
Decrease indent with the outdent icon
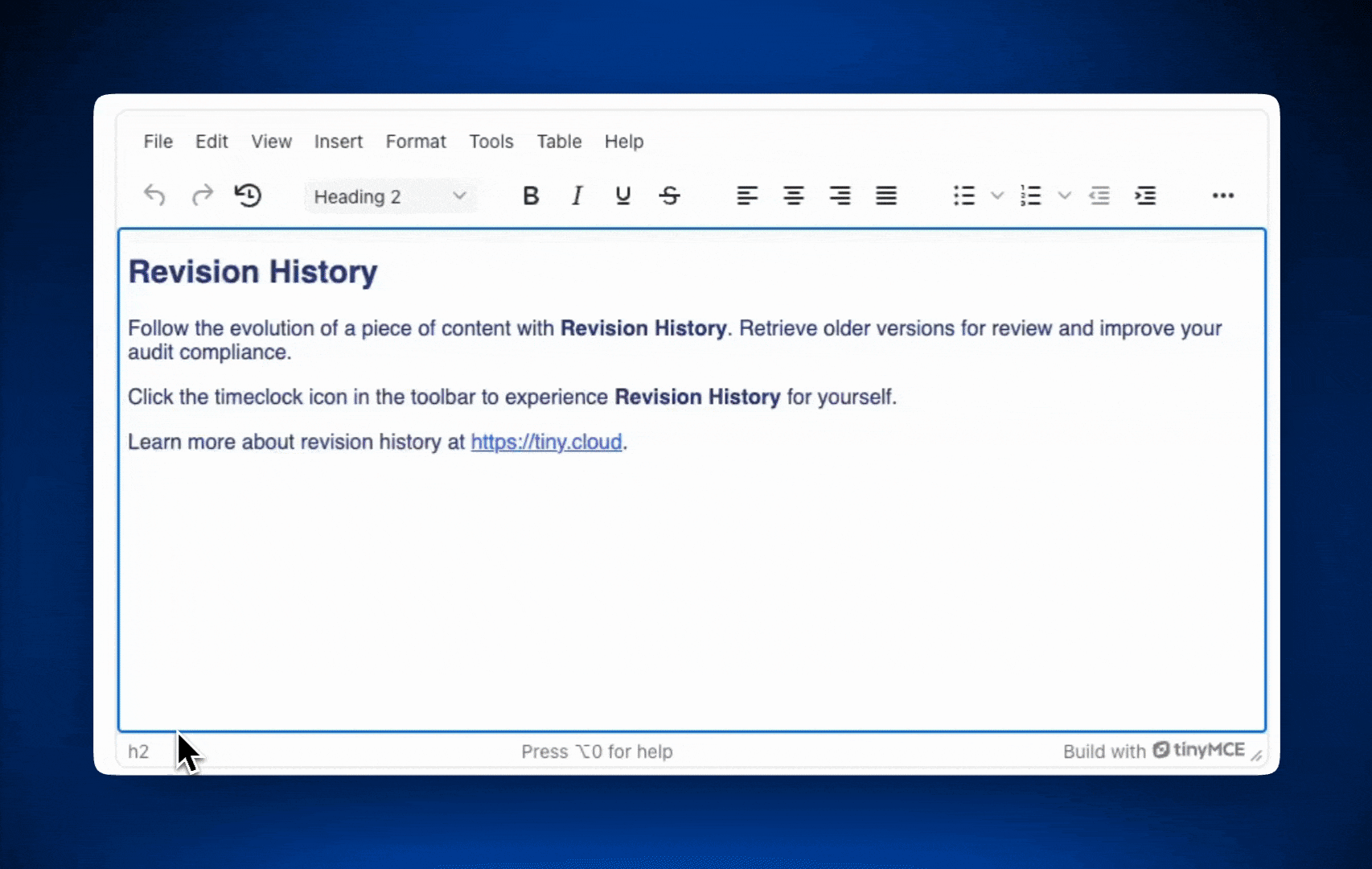click(x=1099, y=196)
